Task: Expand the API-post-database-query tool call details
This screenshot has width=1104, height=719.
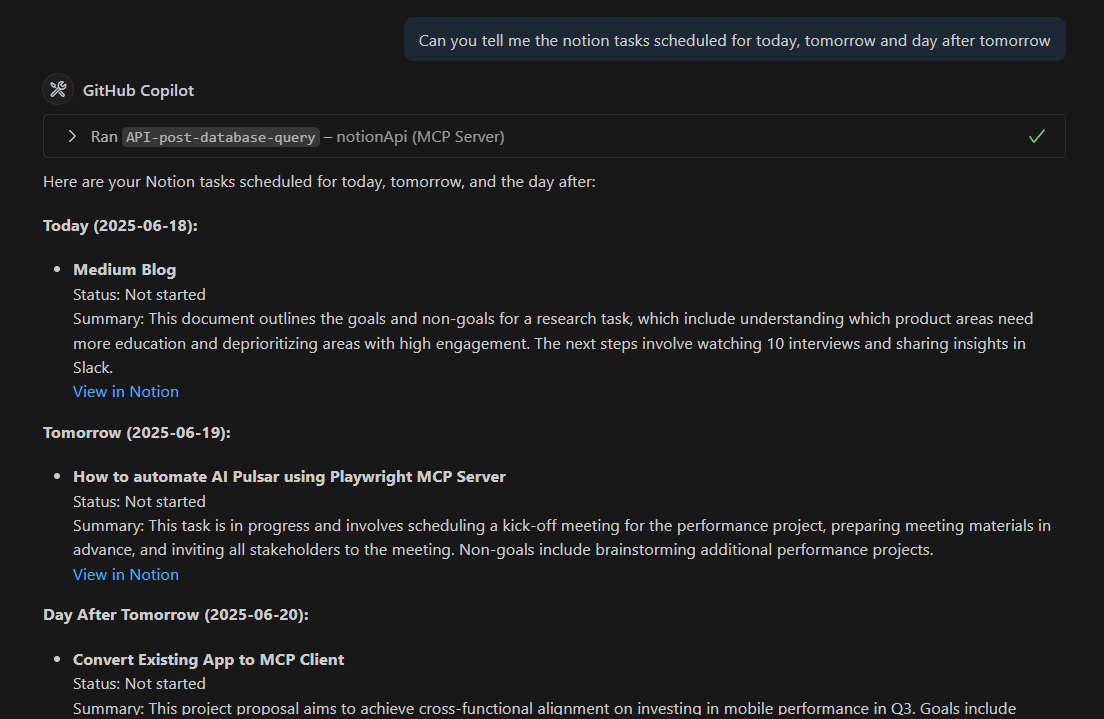Action: click(71, 136)
